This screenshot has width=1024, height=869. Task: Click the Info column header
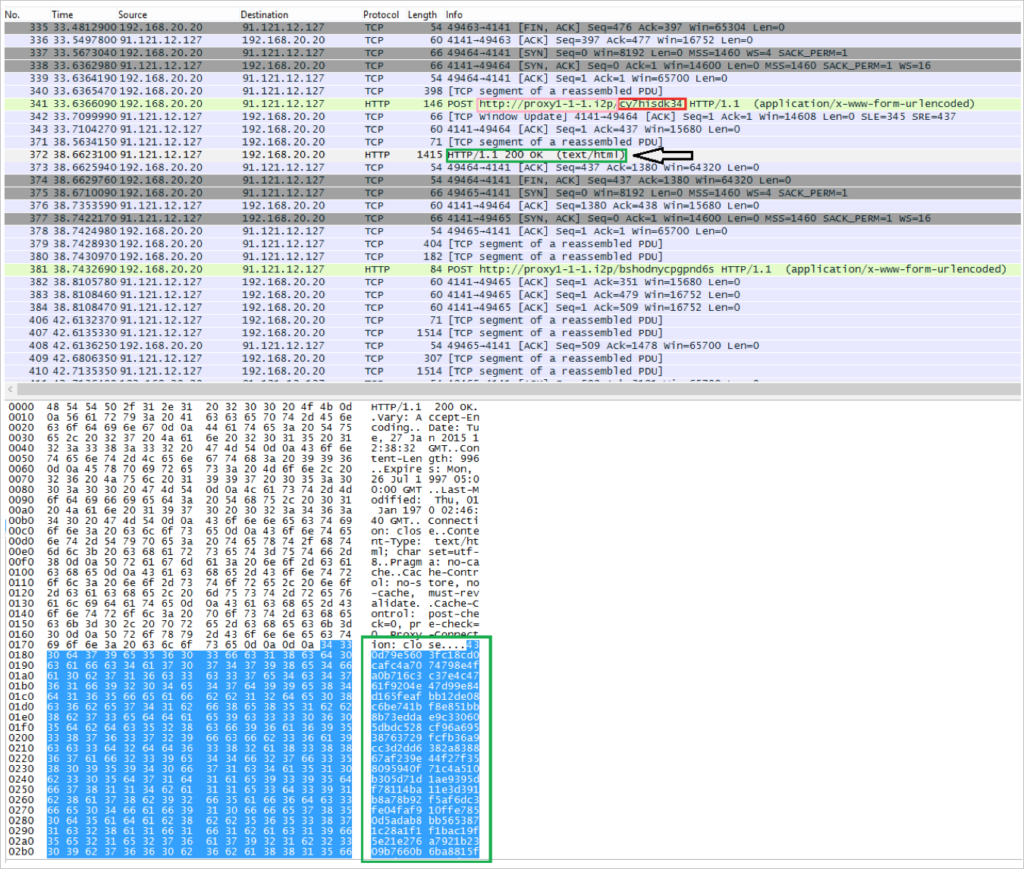[454, 15]
